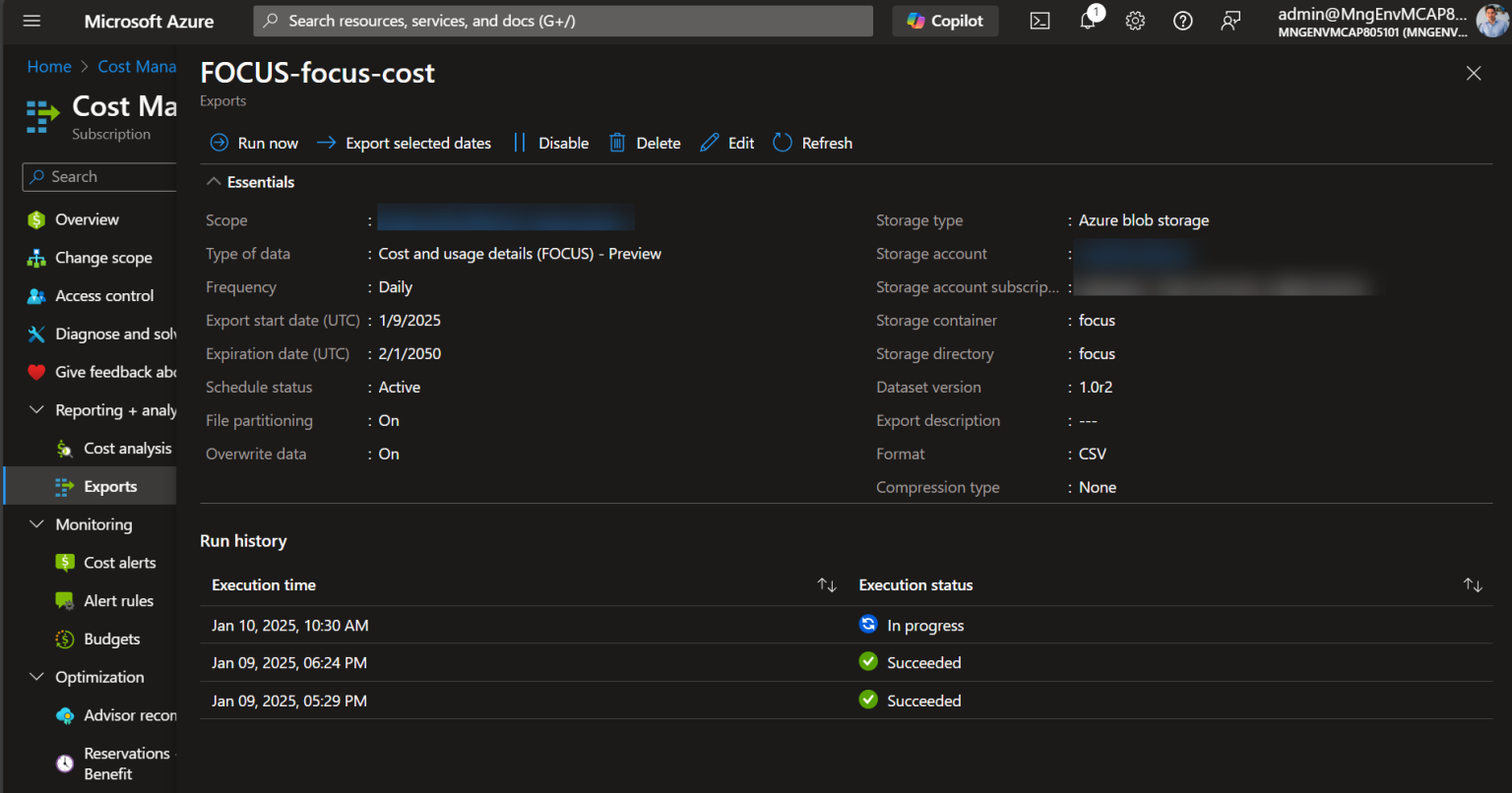Image resolution: width=1512 pixels, height=793 pixels.
Task: Open portal settings gear
Action: [x=1135, y=21]
